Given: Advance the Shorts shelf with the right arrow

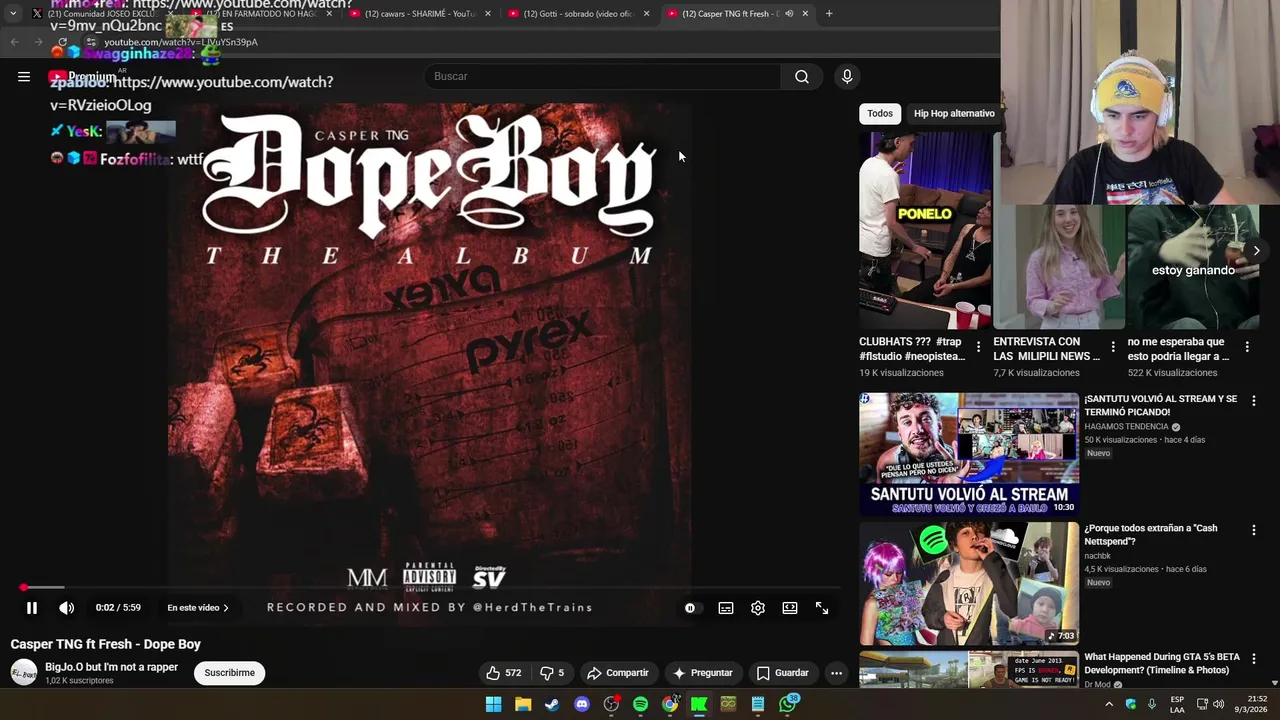Looking at the screenshot, I should (x=1257, y=250).
